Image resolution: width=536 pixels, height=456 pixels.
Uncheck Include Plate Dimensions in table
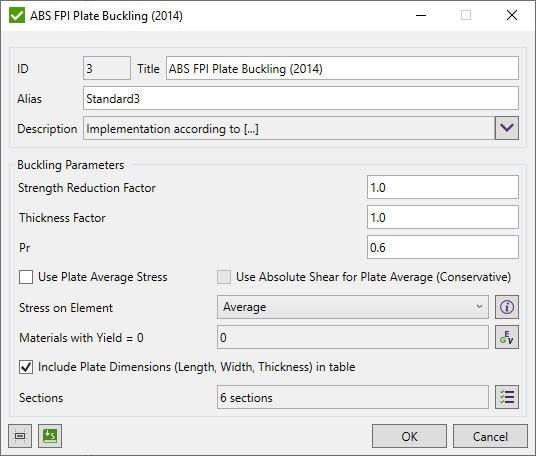coord(26,367)
